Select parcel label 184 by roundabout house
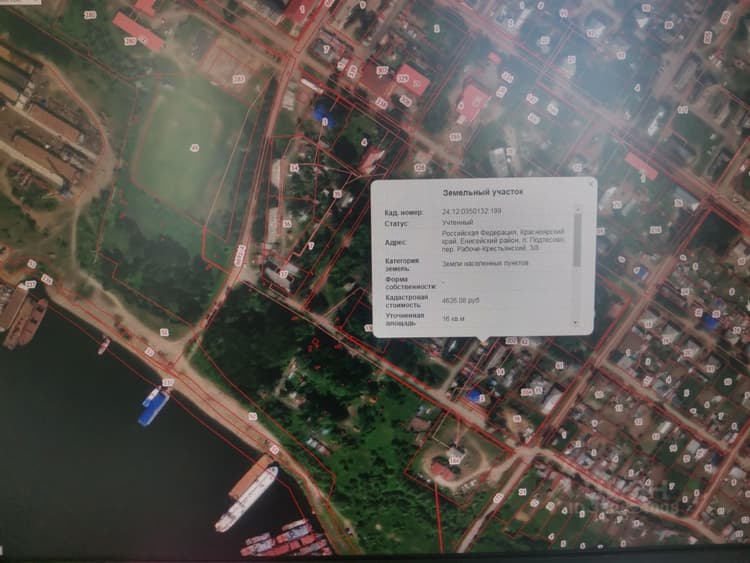Screen dimensions: 750x563 pos(454,461)
